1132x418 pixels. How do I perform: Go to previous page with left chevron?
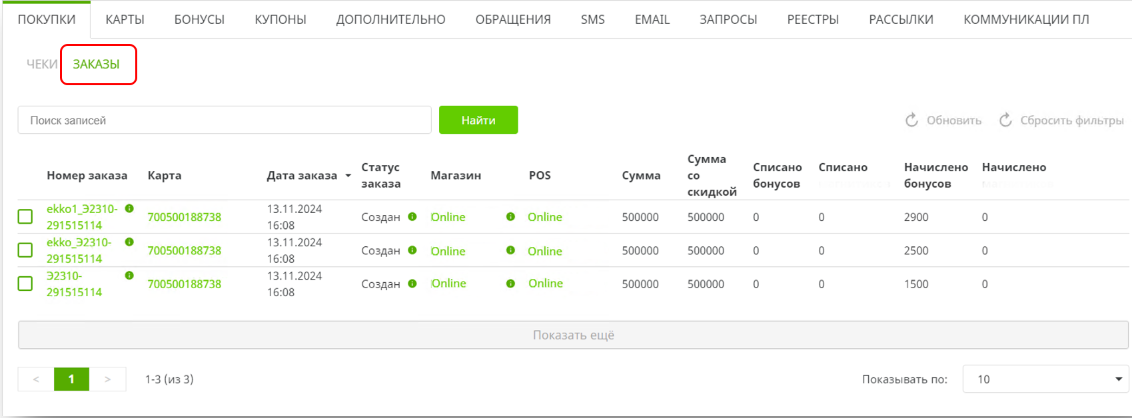click(x=36, y=379)
